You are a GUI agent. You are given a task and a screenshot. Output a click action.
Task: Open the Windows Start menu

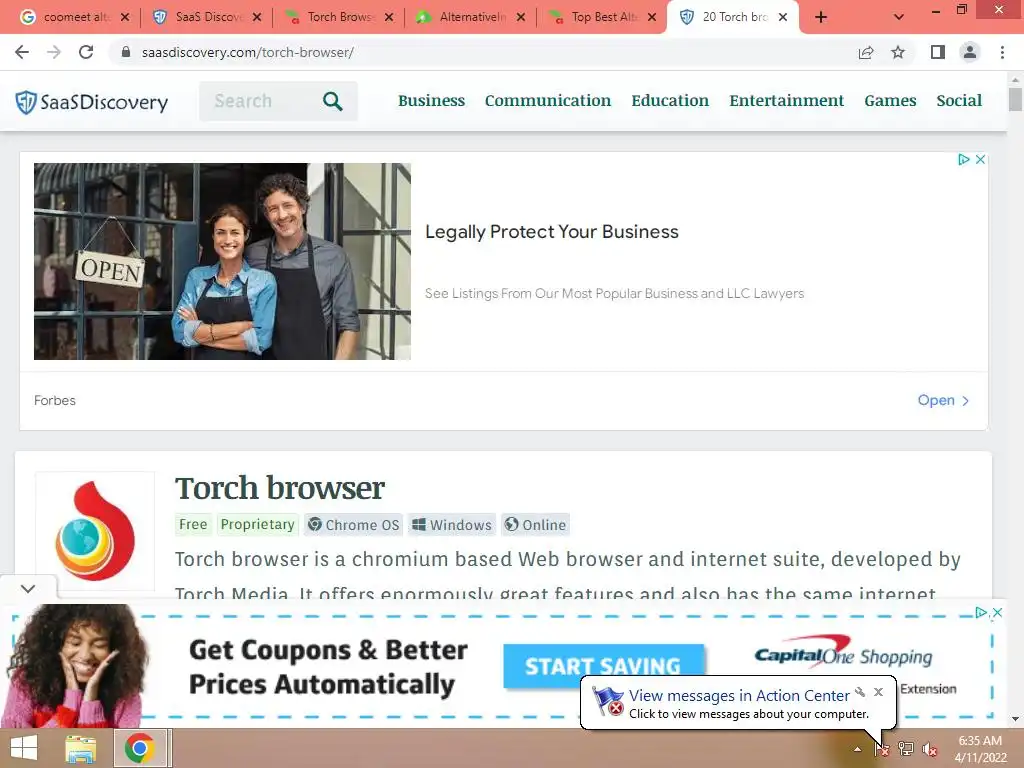click(x=24, y=748)
